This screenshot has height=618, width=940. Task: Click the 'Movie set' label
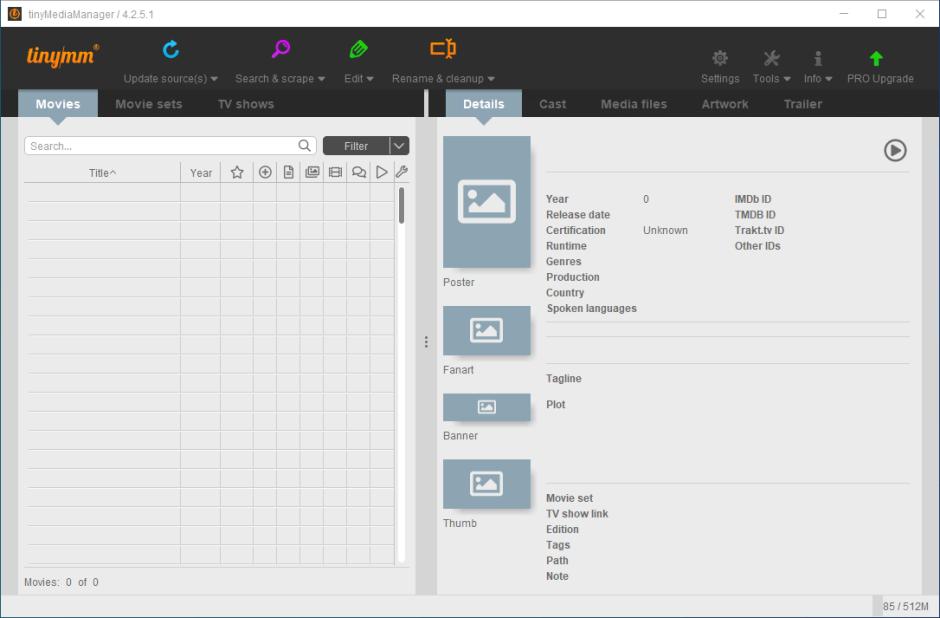pos(569,498)
